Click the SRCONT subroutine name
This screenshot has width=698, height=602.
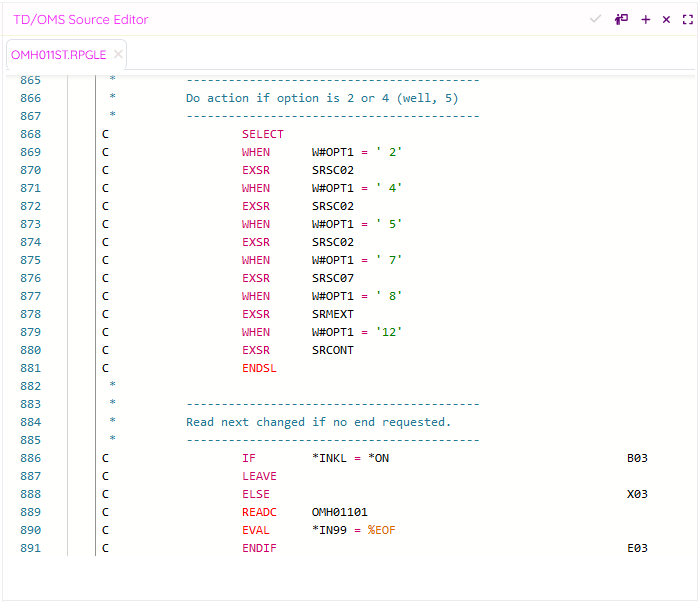[x=332, y=350]
